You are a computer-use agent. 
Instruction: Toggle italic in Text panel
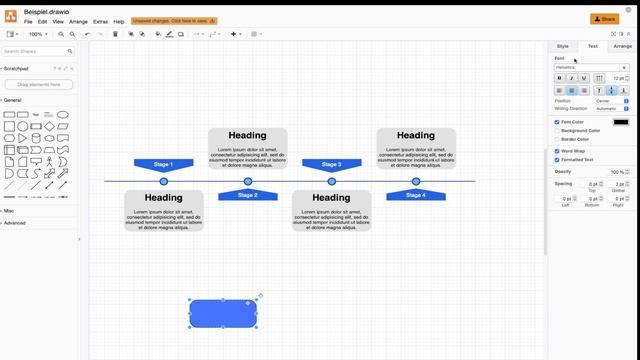tap(572, 78)
